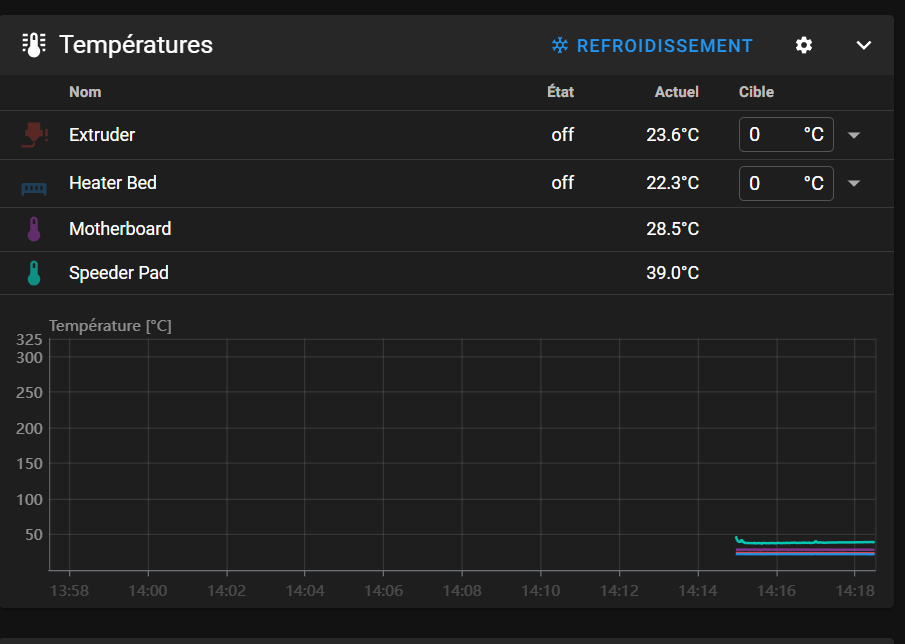The width and height of the screenshot is (905, 644).
Task: Click the purple Motherboard thermometer icon
Action: tap(34, 229)
